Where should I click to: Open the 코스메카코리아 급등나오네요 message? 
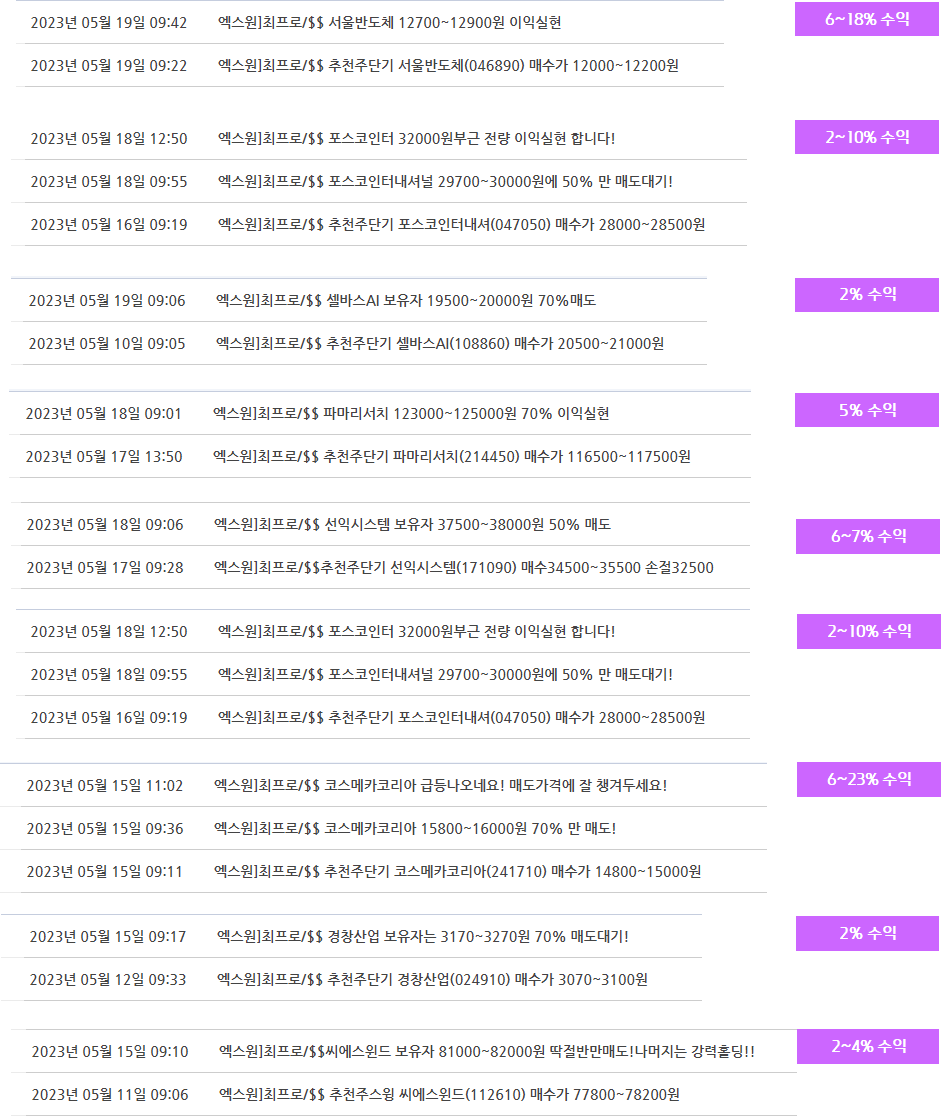[440, 785]
